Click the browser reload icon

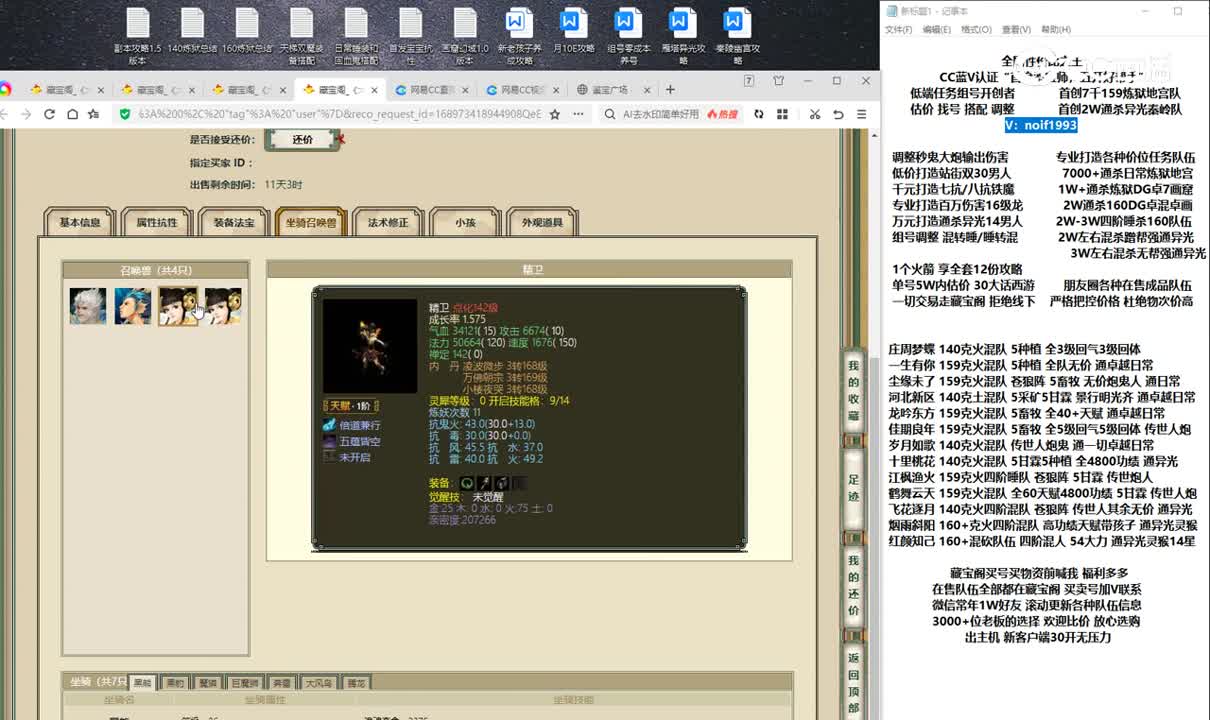[x=50, y=114]
